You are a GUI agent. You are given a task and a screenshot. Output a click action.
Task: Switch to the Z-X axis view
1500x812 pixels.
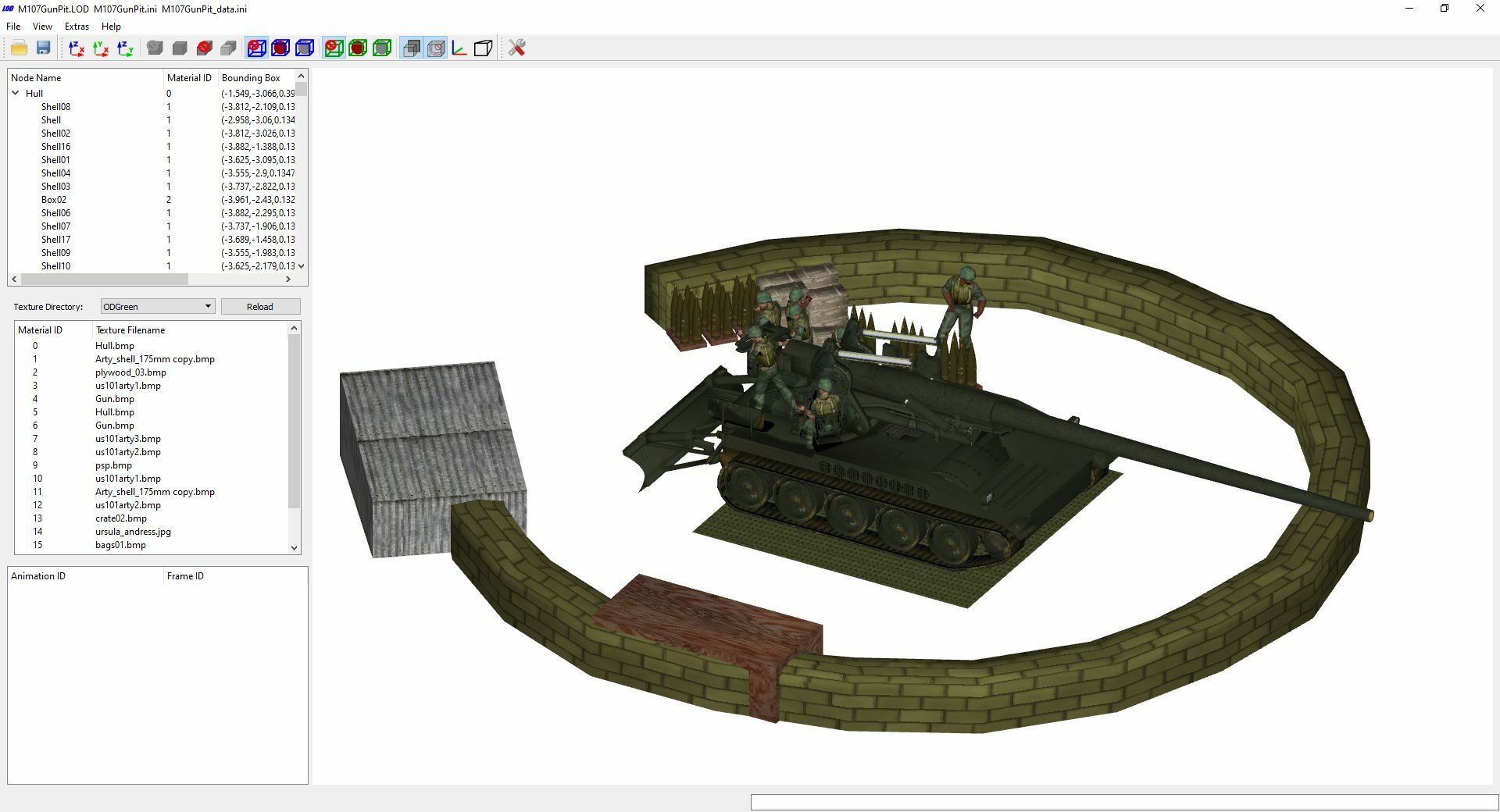coord(77,48)
